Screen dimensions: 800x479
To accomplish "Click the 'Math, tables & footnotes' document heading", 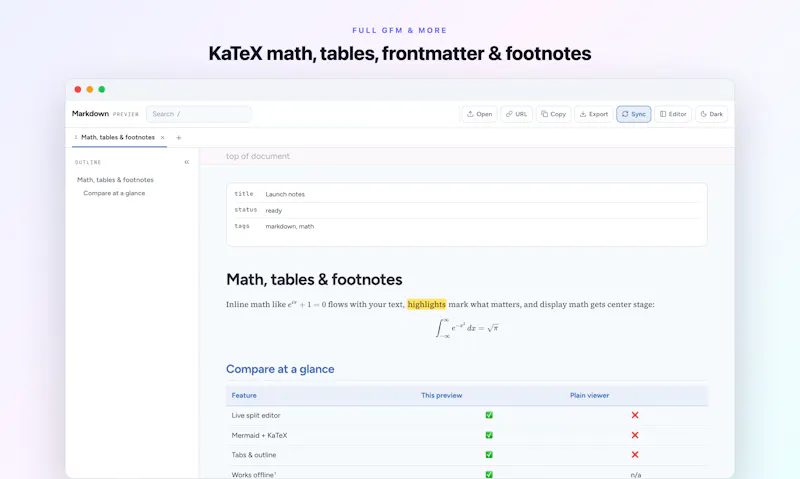I will coord(314,280).
